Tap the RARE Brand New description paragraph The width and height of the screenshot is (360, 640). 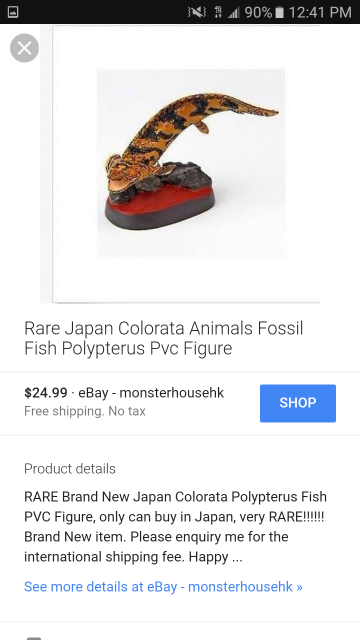(x=176, y=527)
